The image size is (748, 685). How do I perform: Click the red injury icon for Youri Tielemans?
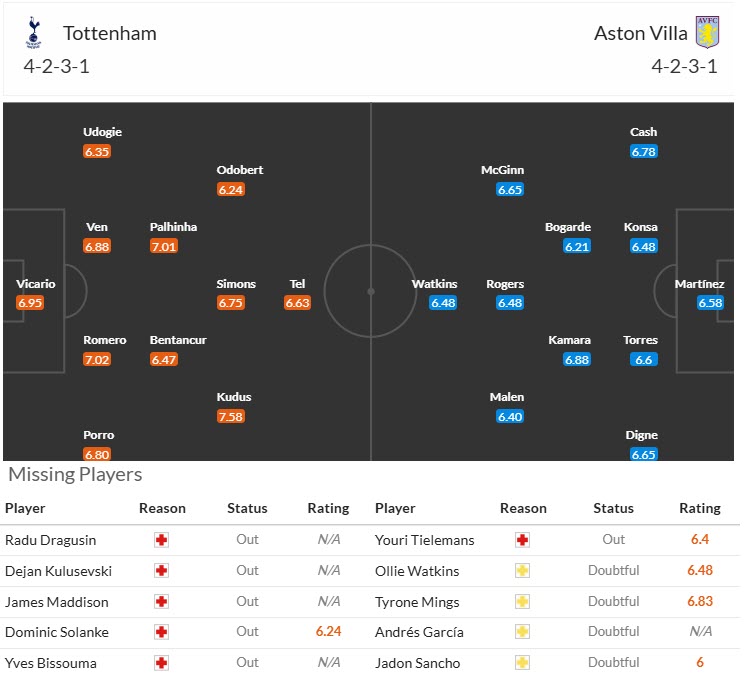(x=522, y=540)
